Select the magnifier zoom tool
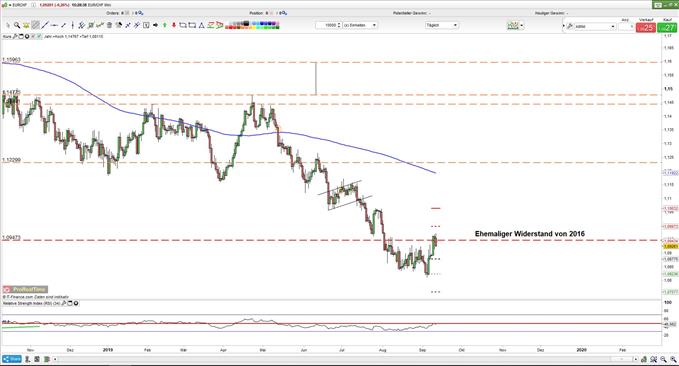This screenshot has height=366, width=679. (x=17, y=26)
